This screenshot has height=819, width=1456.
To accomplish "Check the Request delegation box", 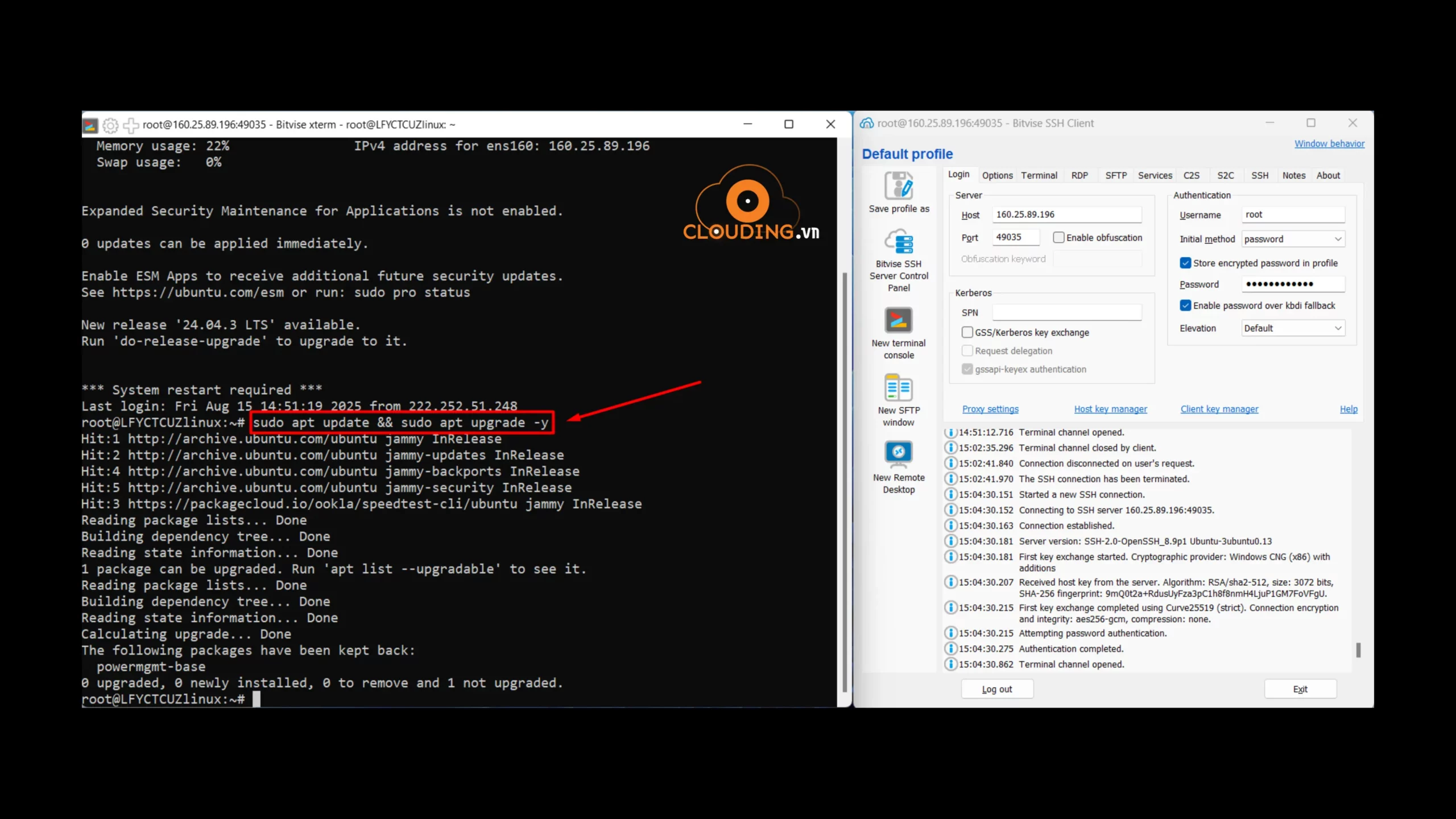I will (967, 351).
